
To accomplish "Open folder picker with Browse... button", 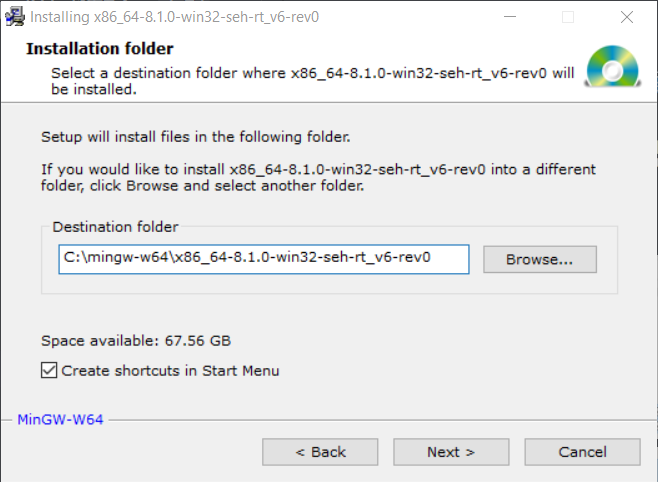I will (540, 259).
